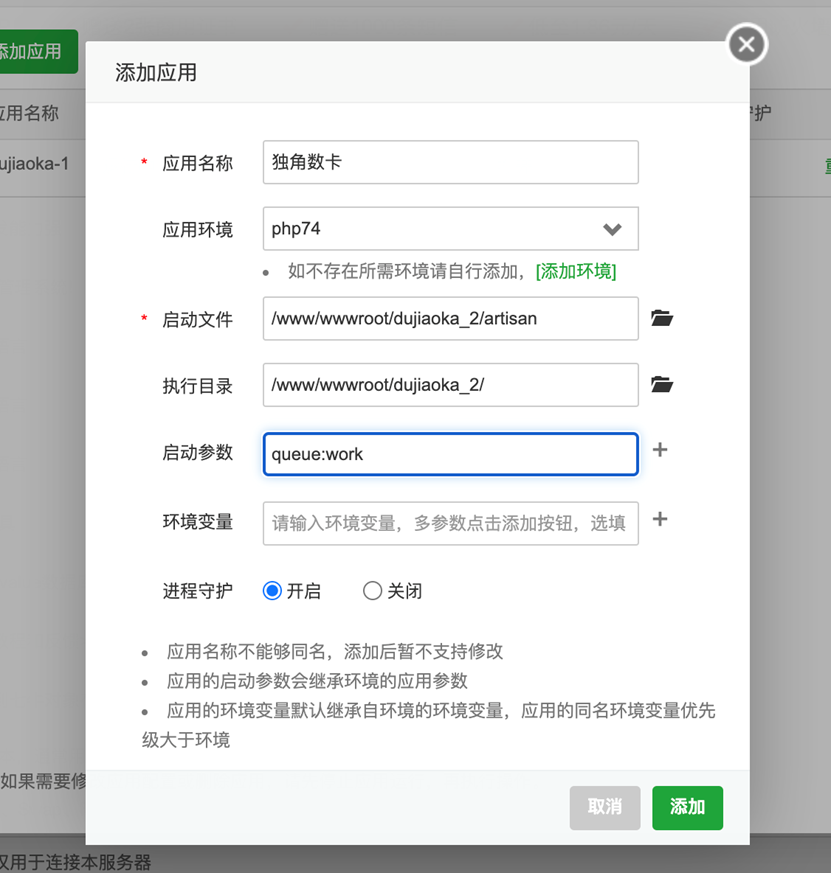Click the green link at the right edge of the dujiaoka-1 row
This screenshot has height=873, width=831.
826,164
